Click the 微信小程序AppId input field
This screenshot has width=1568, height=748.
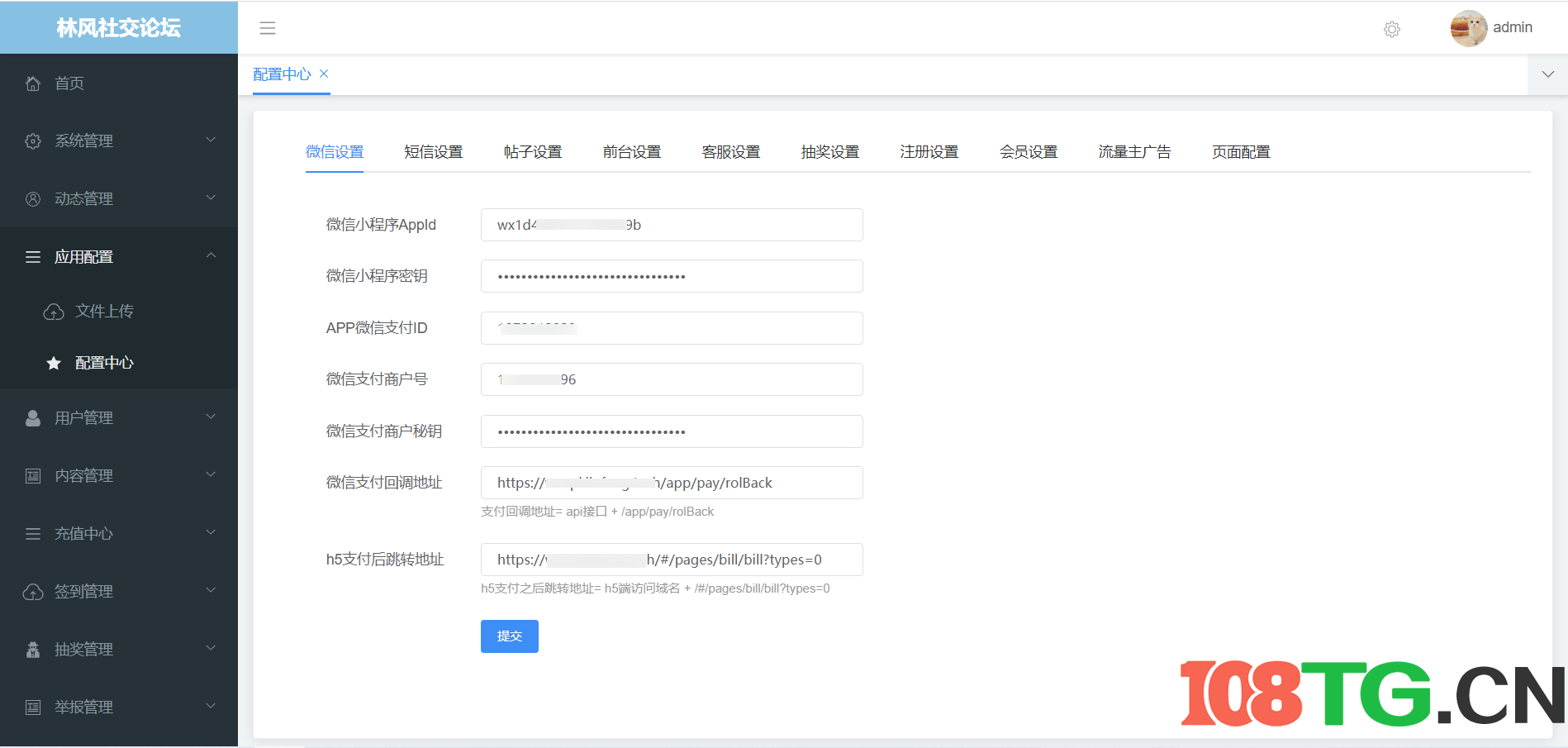tap(671, 224)
